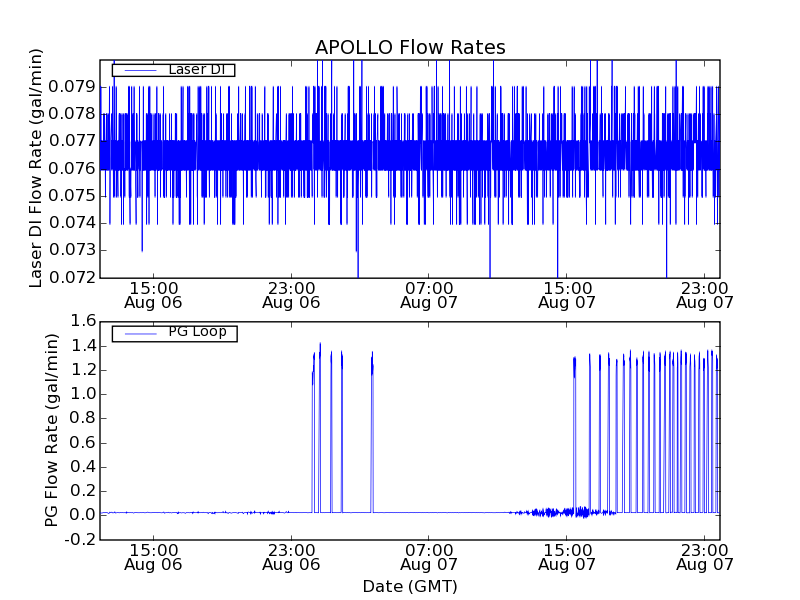
Task: Click '15:00 Aug 07' under the PG Loop plot
Action: [x=567, y=558]
